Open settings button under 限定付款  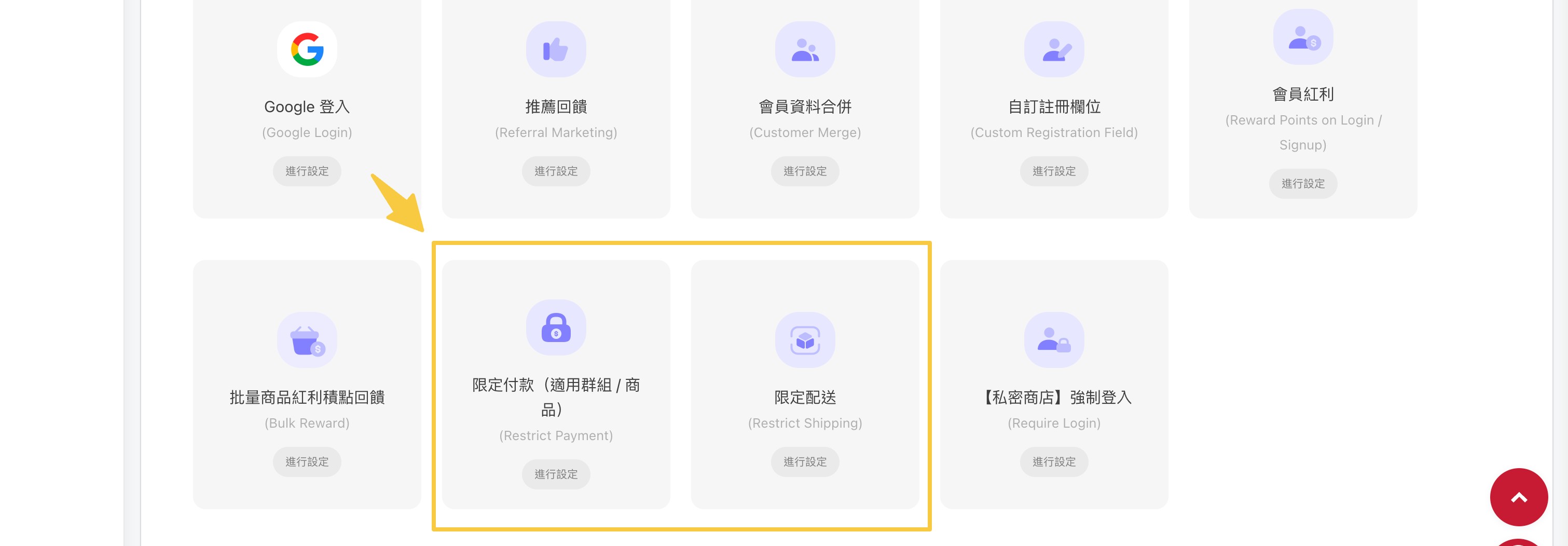556,473
